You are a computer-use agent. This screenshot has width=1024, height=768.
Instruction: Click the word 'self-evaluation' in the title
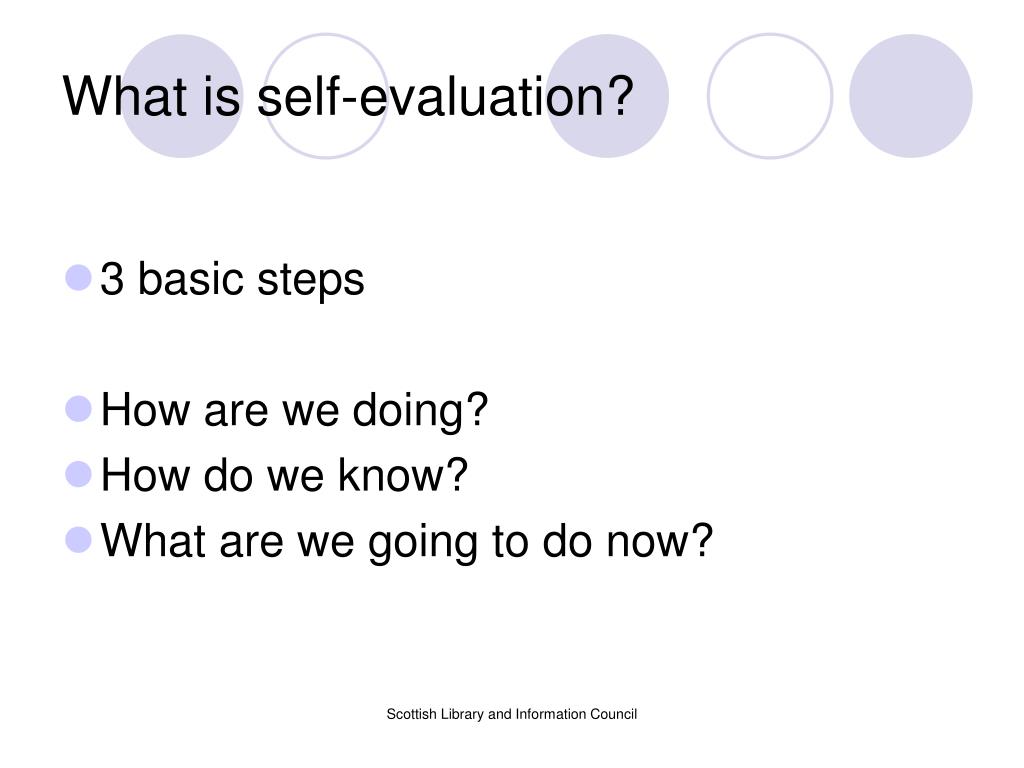click(445, 97)
